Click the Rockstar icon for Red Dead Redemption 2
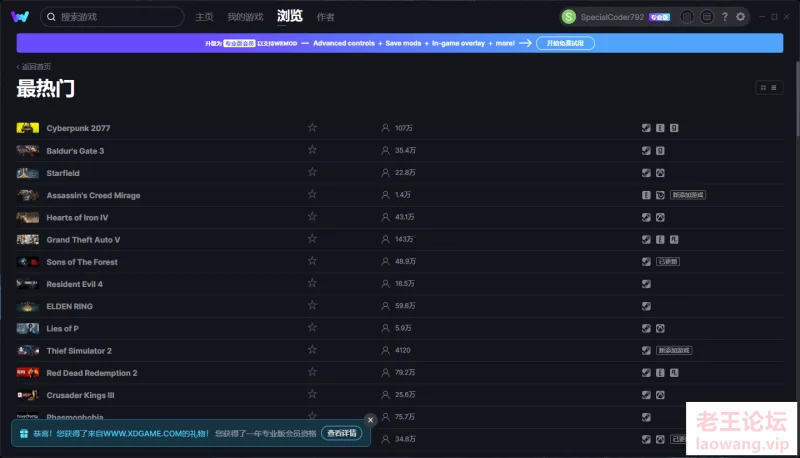This screenshot has height=458, width=800. click(674, 373)
